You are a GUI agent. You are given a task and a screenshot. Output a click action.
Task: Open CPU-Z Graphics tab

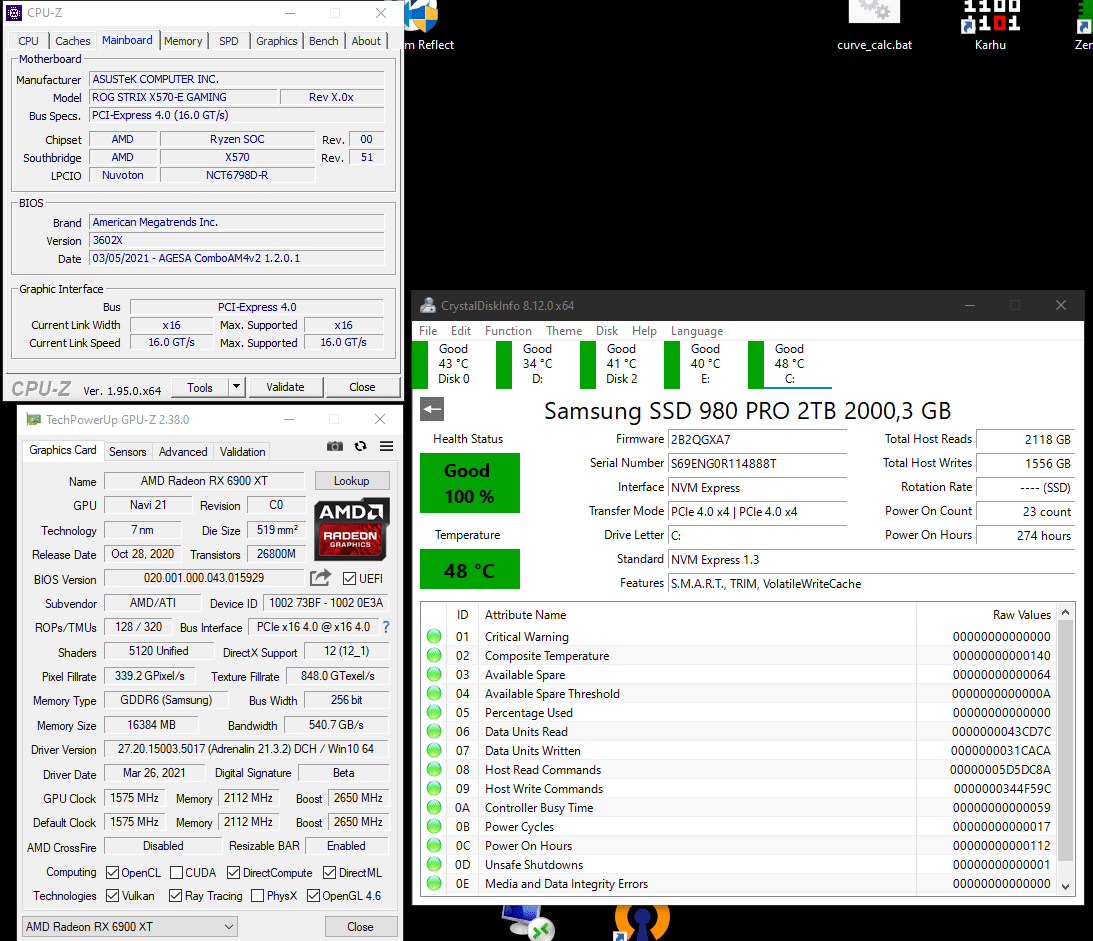point(277,41)
